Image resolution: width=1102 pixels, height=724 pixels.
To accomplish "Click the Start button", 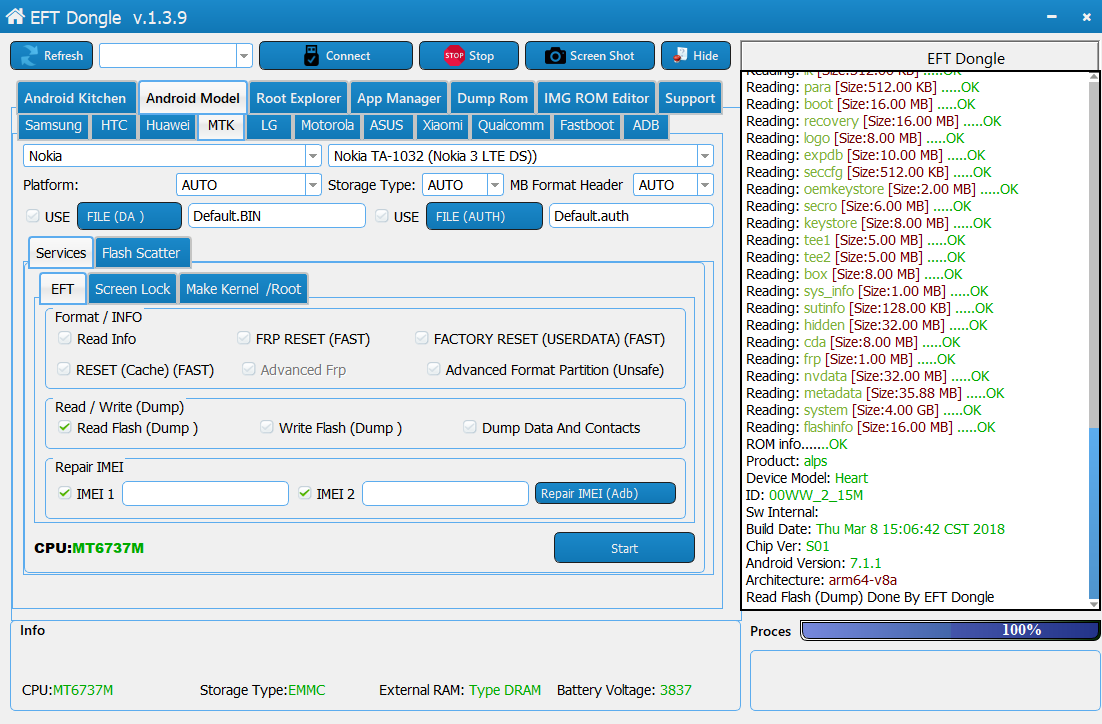I will pyautogui.click(x=624, y=548).
